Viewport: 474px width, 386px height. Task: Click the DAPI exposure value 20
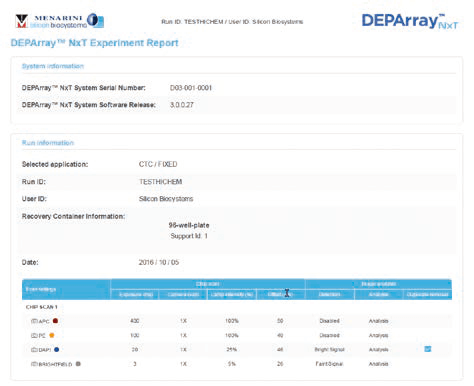tap(135, 349)
